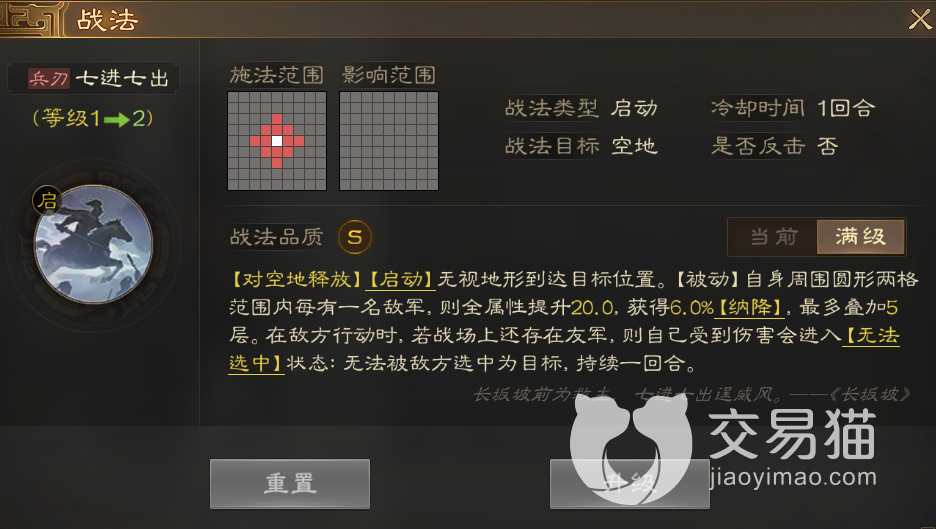Switch to 当前 level description
Viewport: 936px width, 529px height.
coord(773,237)
